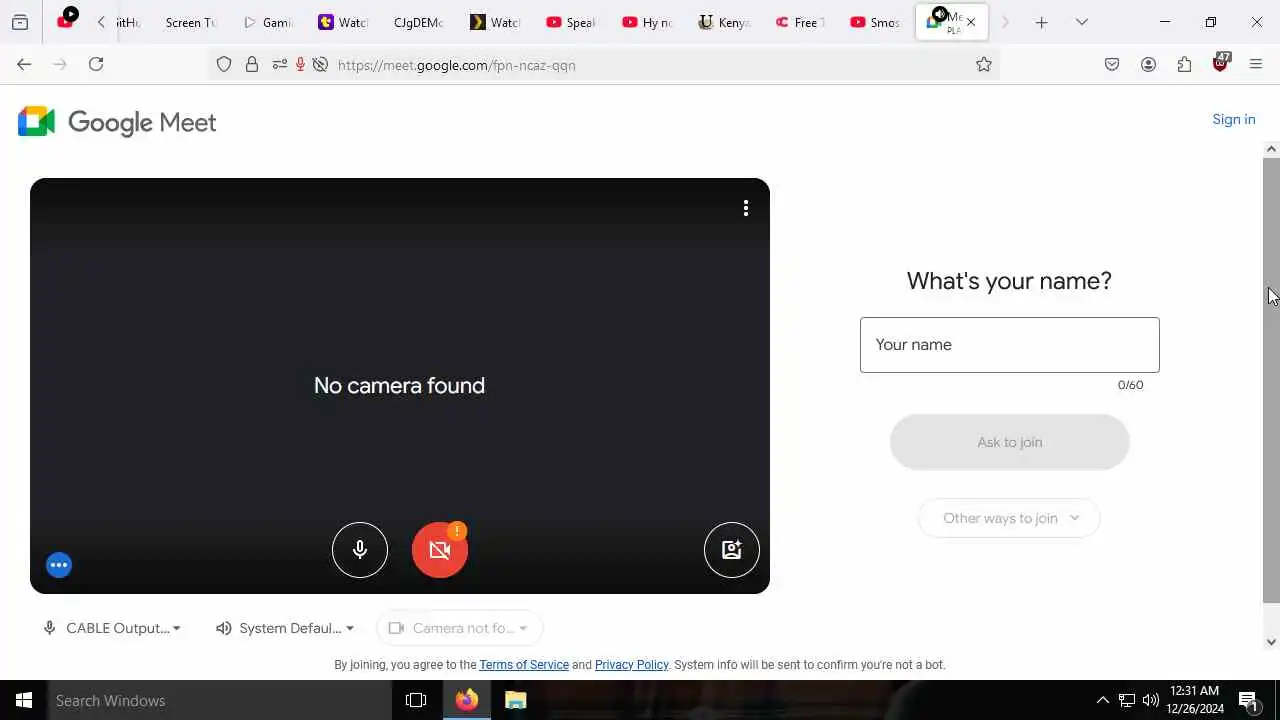The width and height of the screenshot is (1280, 720).
Task: Click the Google Meet logo
Action: click(117, 122)
